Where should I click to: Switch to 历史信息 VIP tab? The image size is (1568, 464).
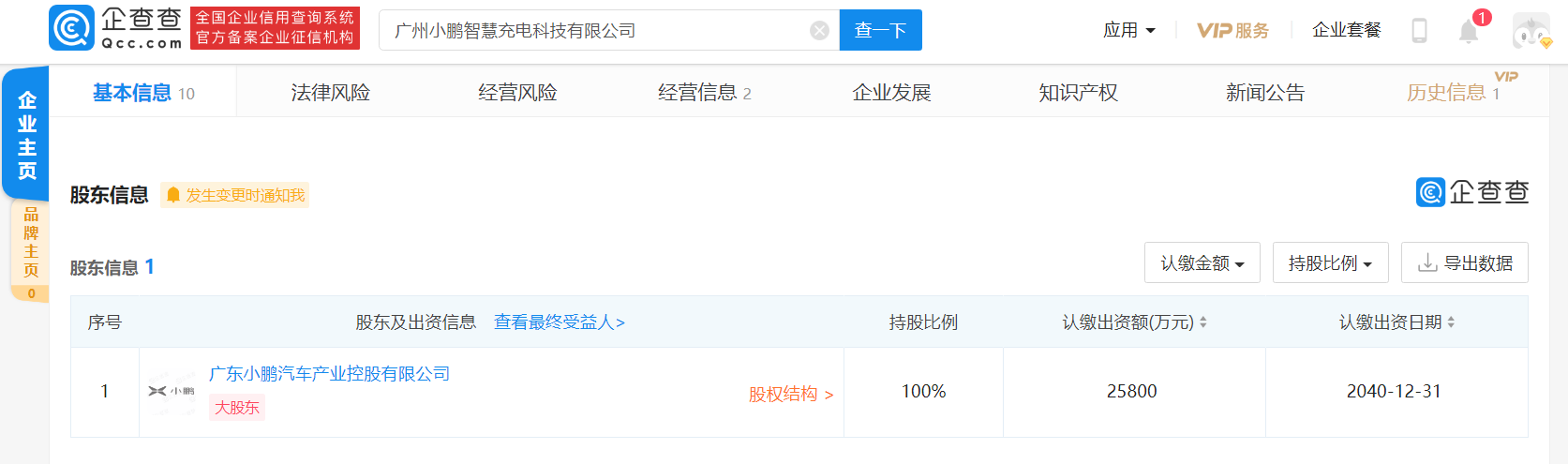click(x=1453, y=93)
